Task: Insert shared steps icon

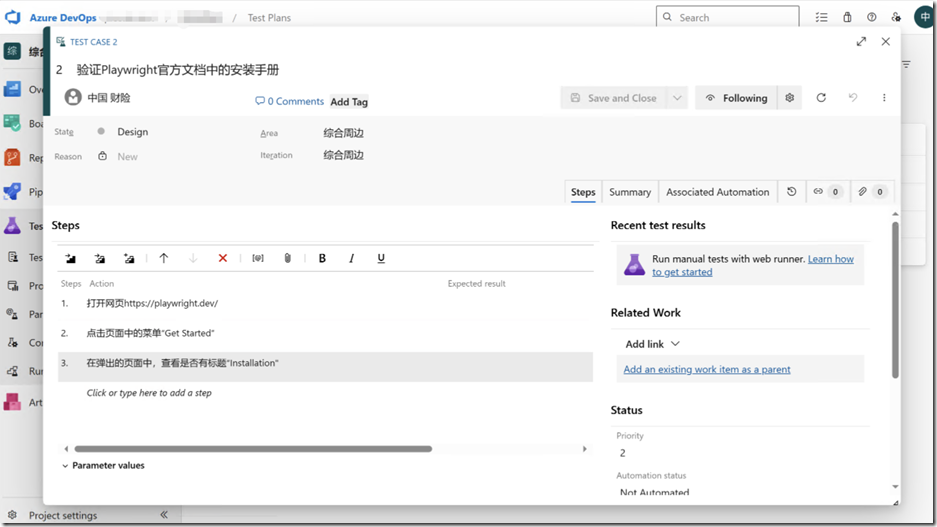Action: 100,258
